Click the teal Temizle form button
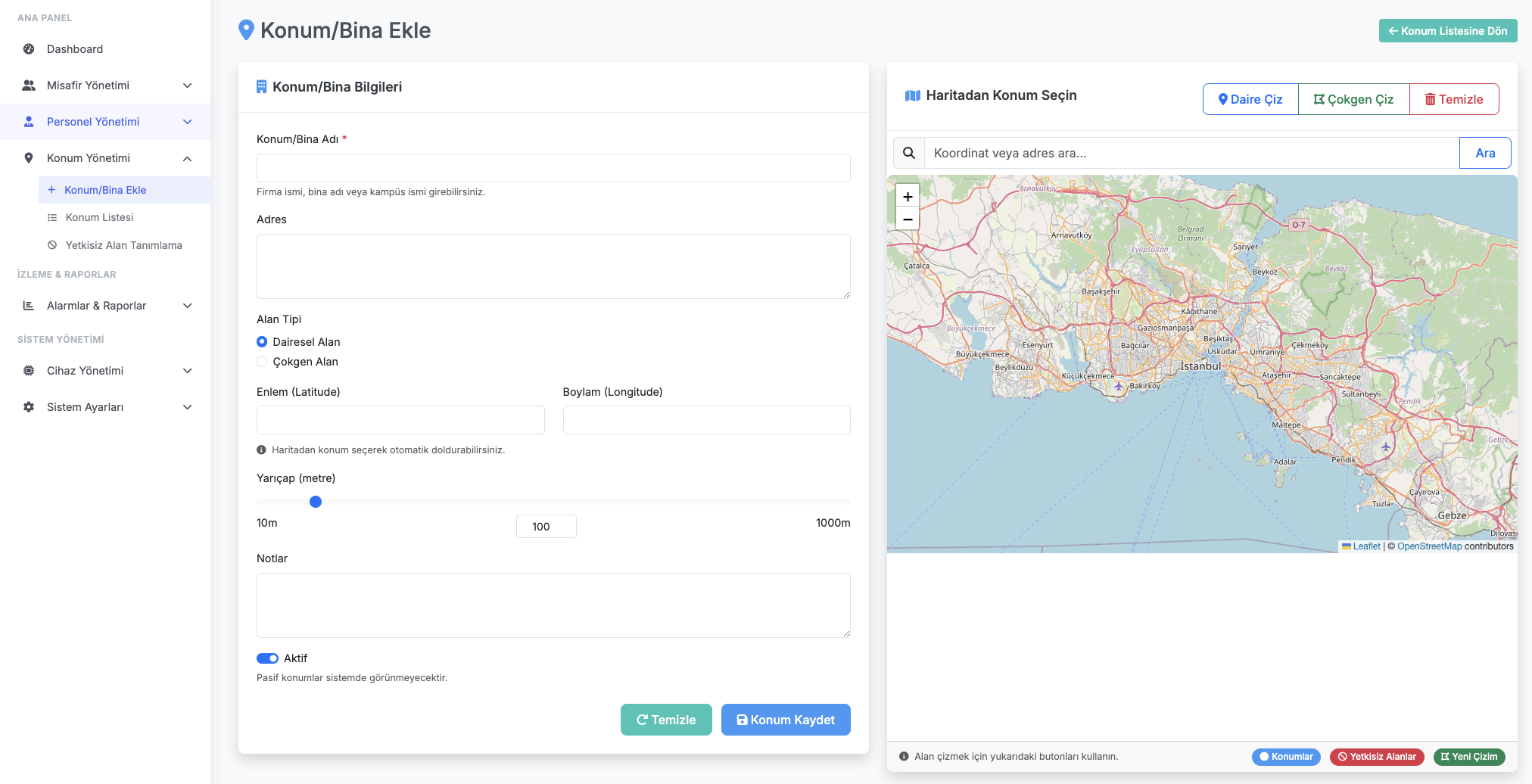 click(x=666, y=720)
